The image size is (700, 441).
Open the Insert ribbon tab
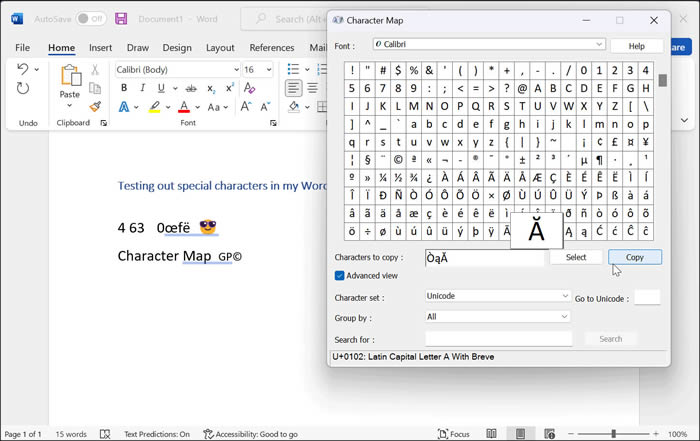(x=100, y=47)
